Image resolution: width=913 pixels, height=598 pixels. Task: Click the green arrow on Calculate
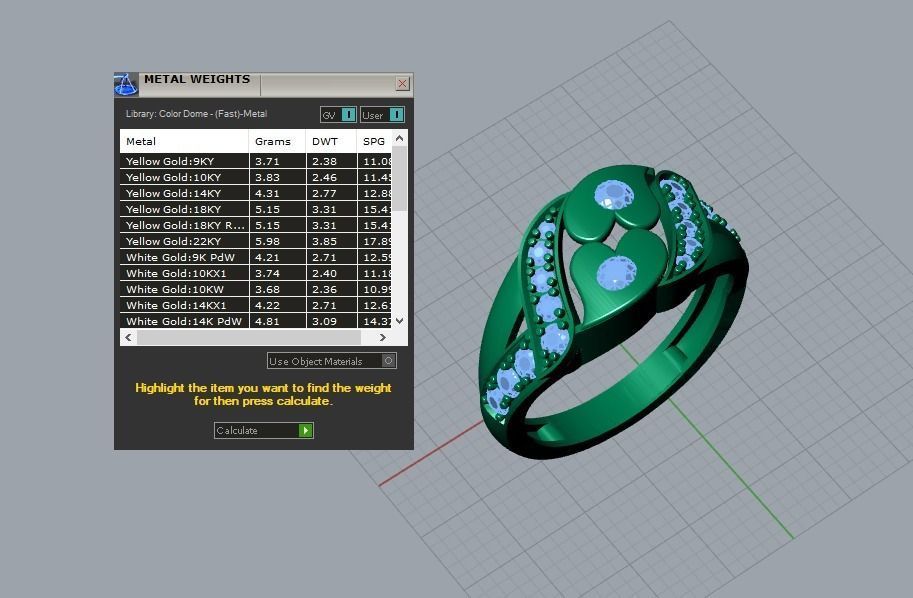(306, 430)
